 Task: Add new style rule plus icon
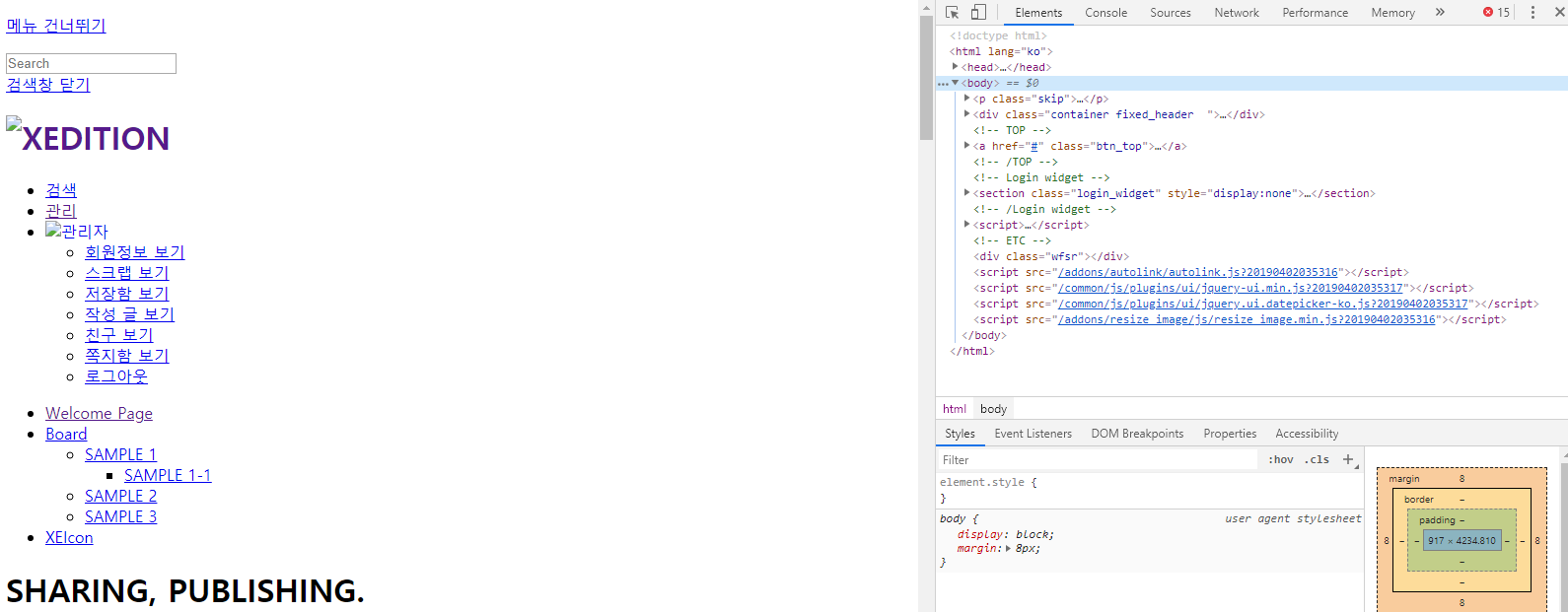tap(1348, 459)
